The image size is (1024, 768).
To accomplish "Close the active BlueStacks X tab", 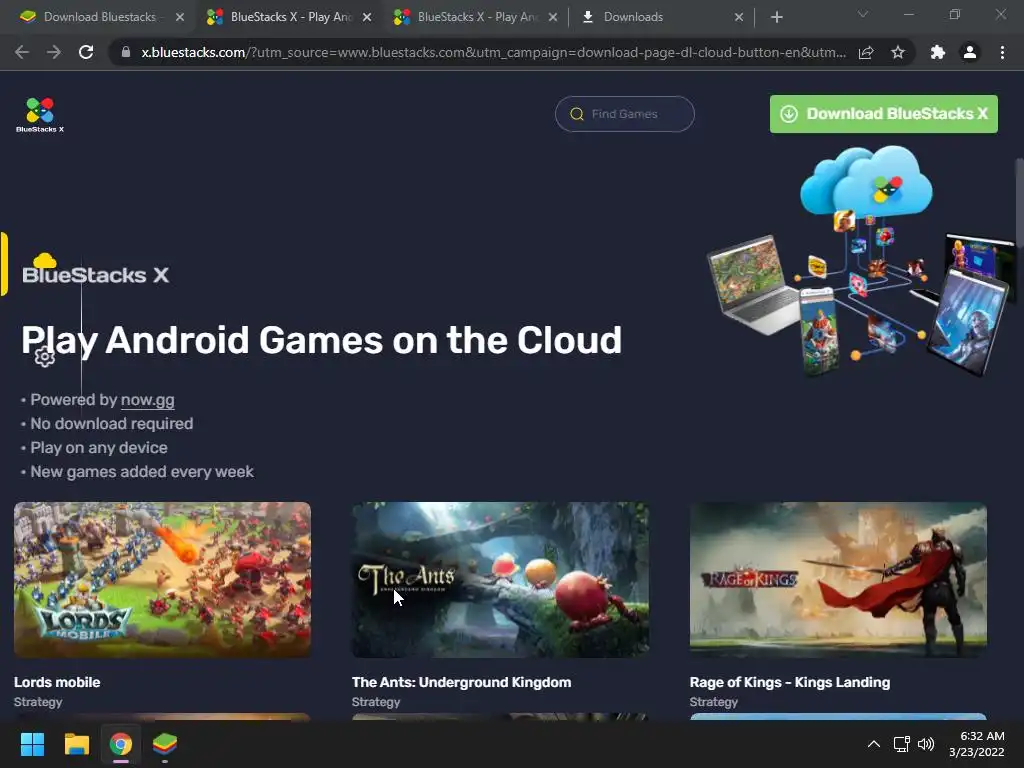I will pyautogui.click(x=367, y=17).
